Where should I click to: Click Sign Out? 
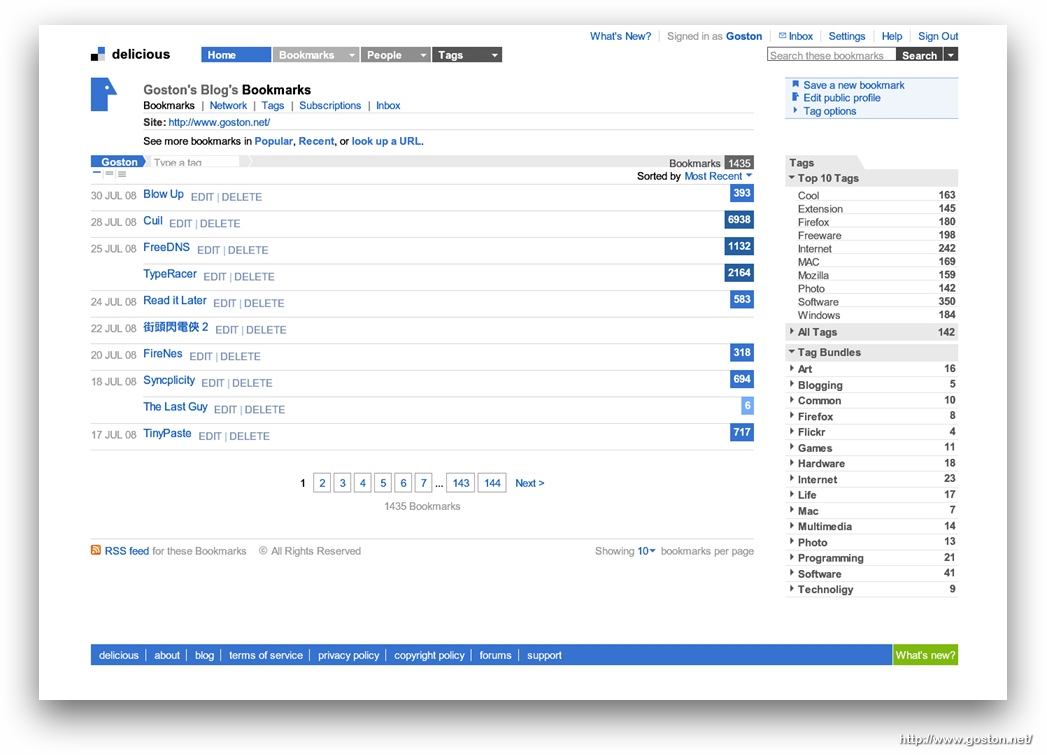click(x=938, y=36)
